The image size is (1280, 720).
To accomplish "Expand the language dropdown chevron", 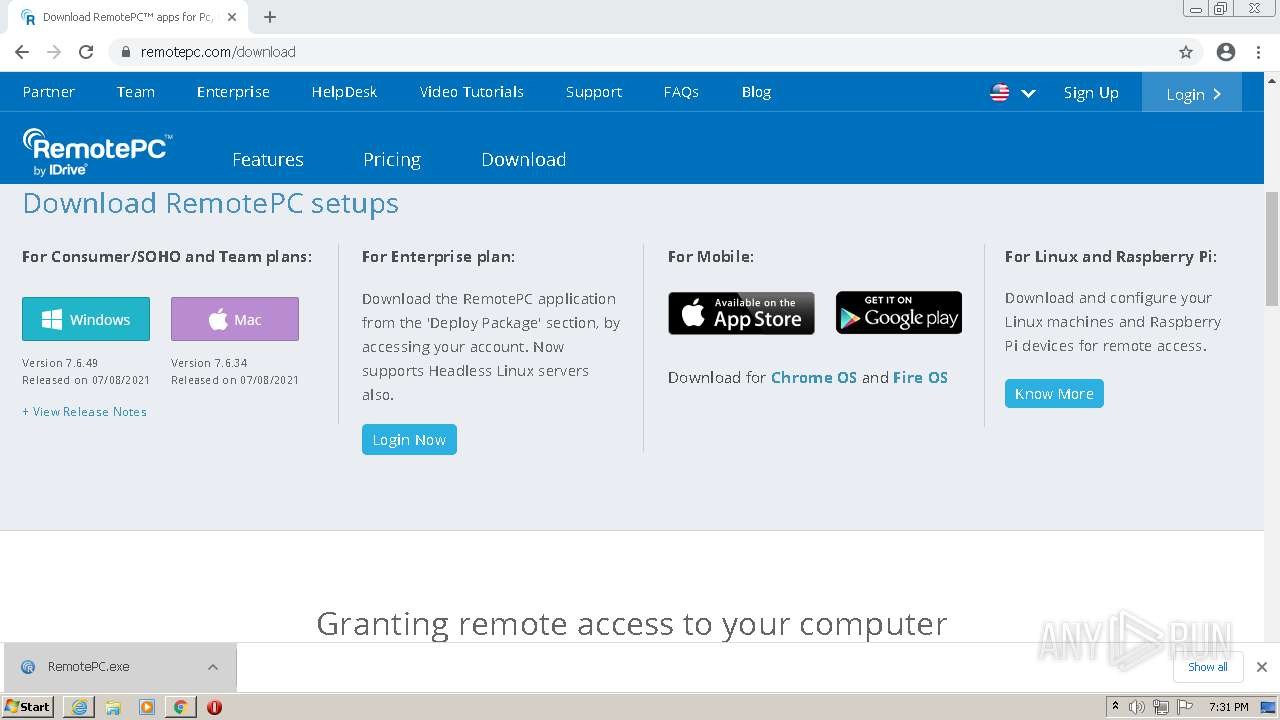I will pos(1028,93).
